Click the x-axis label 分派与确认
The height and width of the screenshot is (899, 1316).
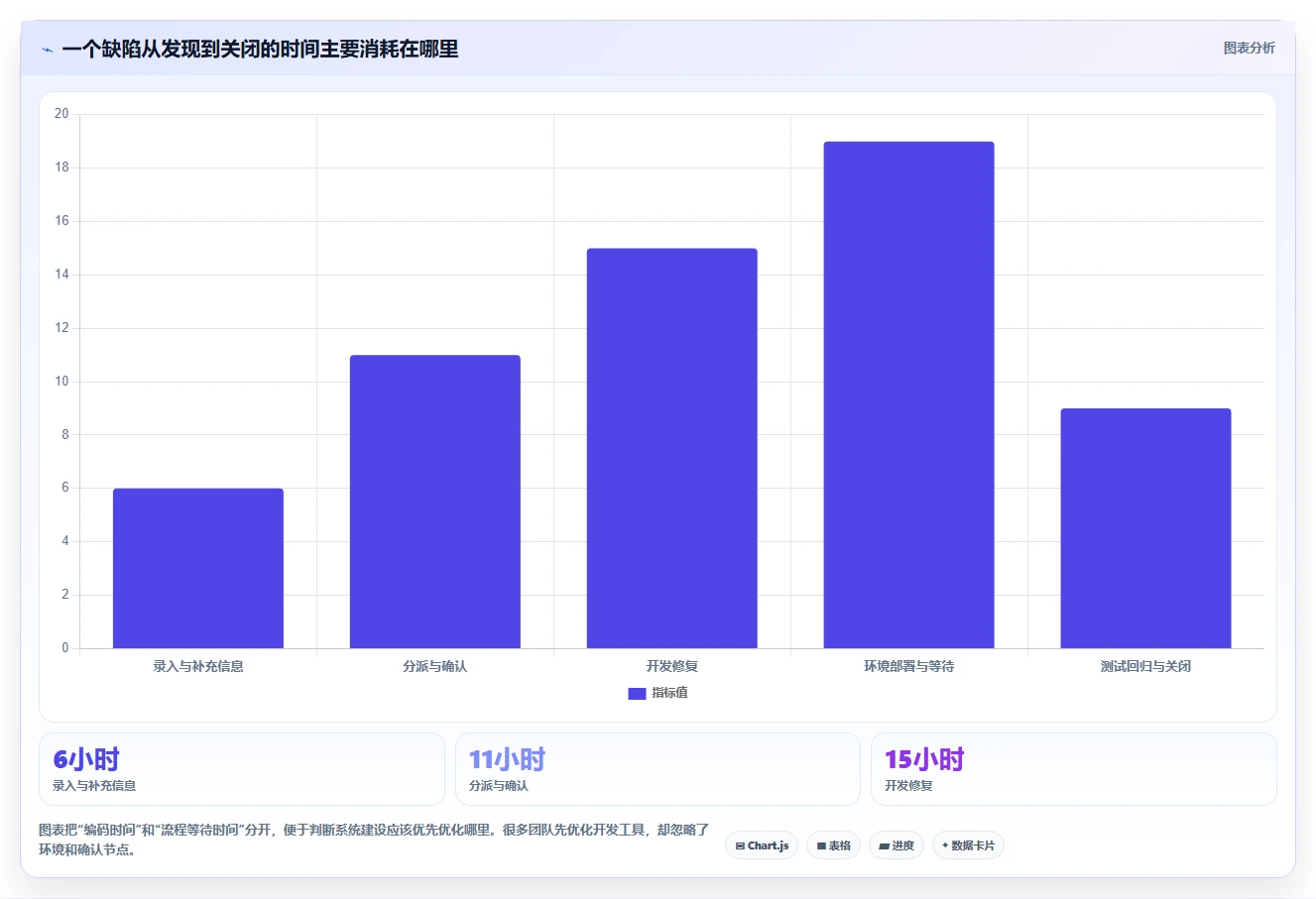pos(435,666)
